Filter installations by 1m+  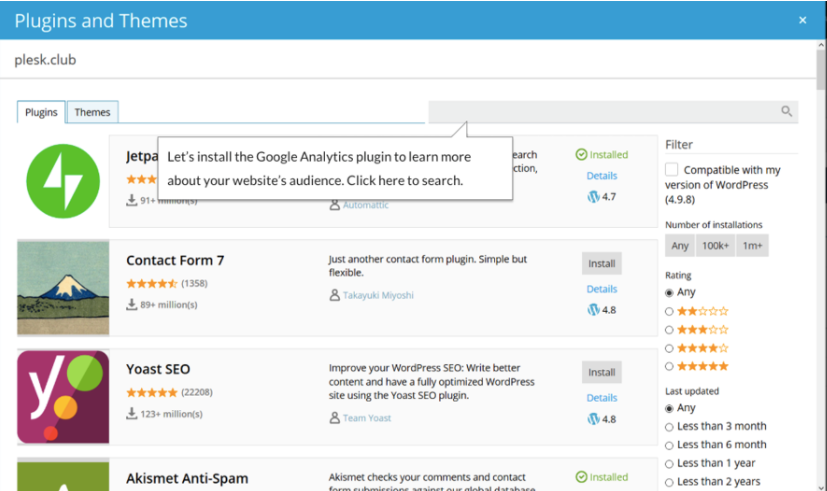(752, 246)
